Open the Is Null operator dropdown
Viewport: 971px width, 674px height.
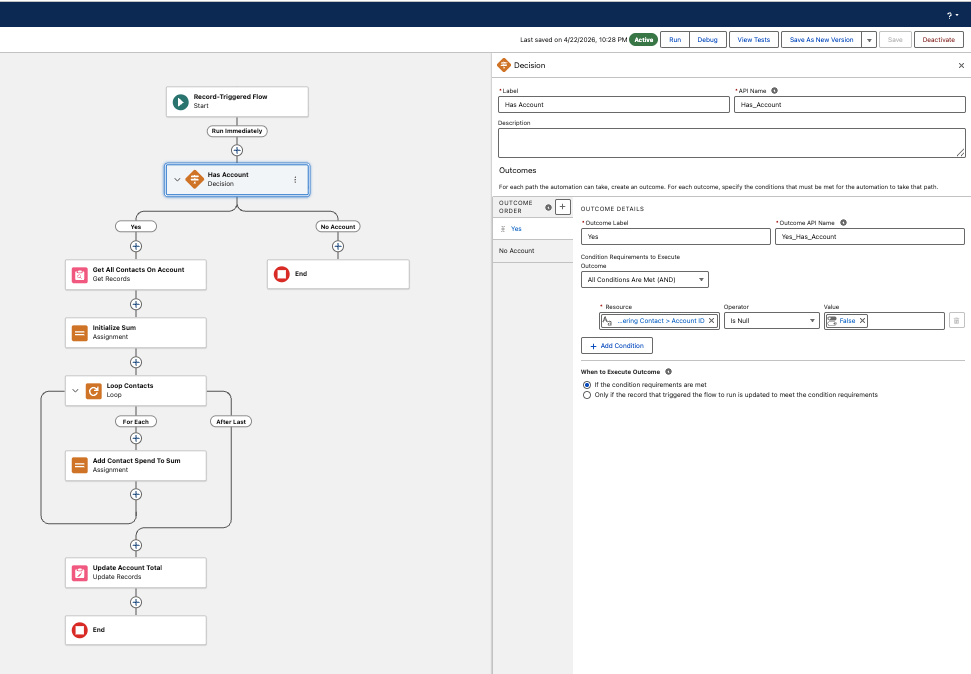point(772,321)
